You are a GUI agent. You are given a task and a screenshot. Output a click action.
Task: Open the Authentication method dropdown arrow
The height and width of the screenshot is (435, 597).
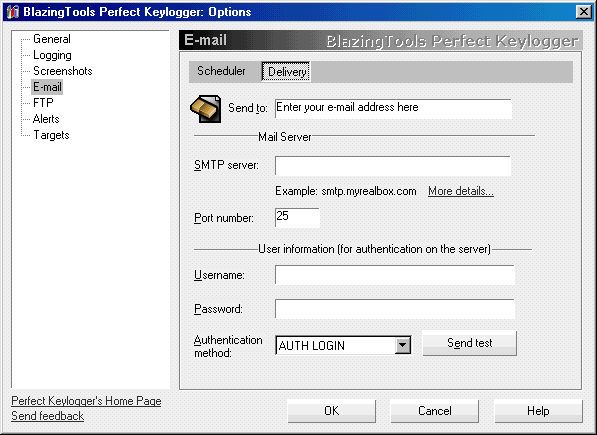[402, 345]
